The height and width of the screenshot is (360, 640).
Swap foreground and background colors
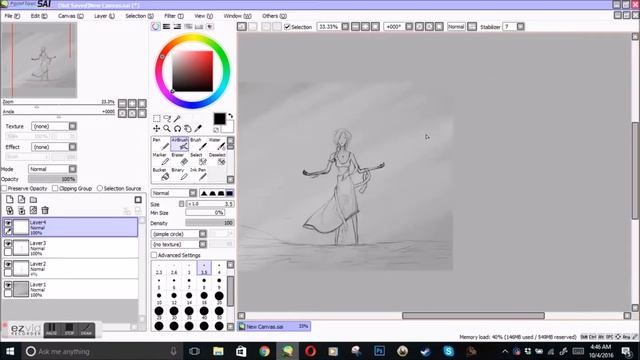tap(230, 116)
